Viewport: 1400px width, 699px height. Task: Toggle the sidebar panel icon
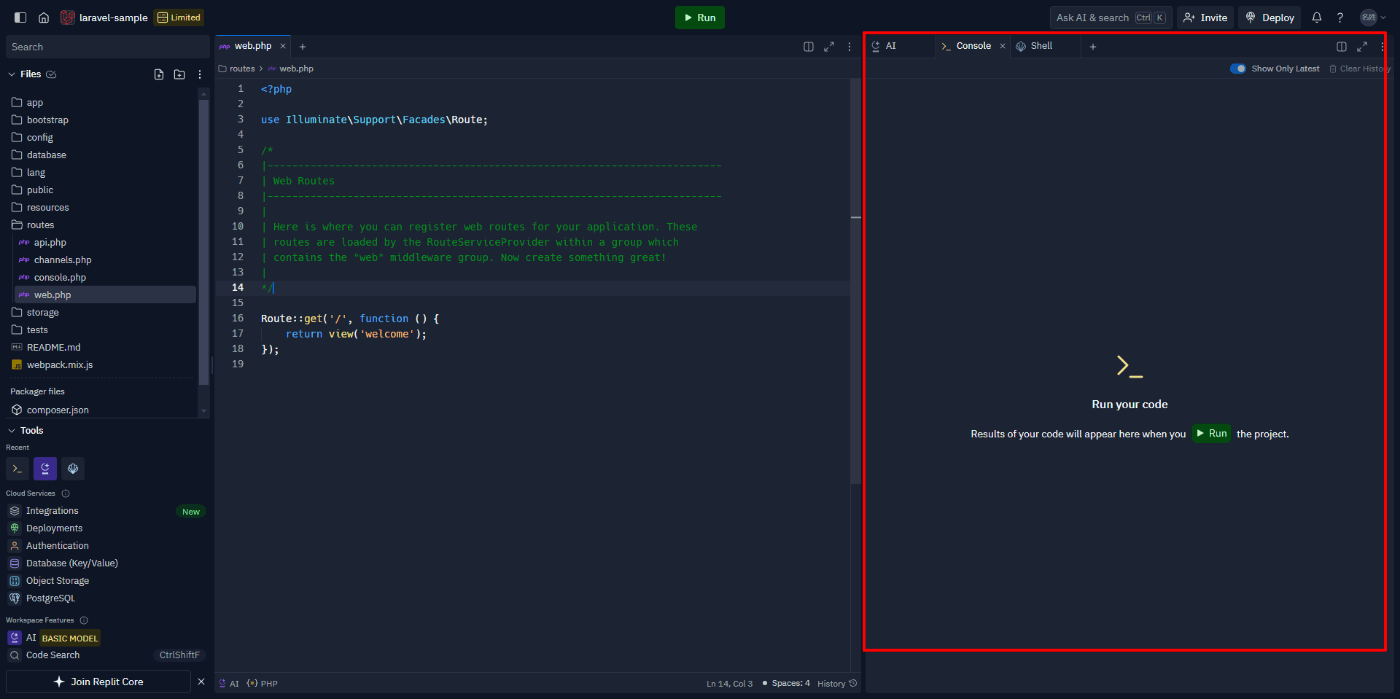[20, 17]
